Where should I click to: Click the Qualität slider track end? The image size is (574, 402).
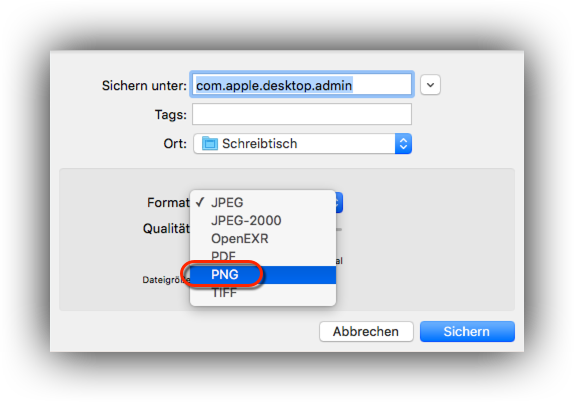339,230
